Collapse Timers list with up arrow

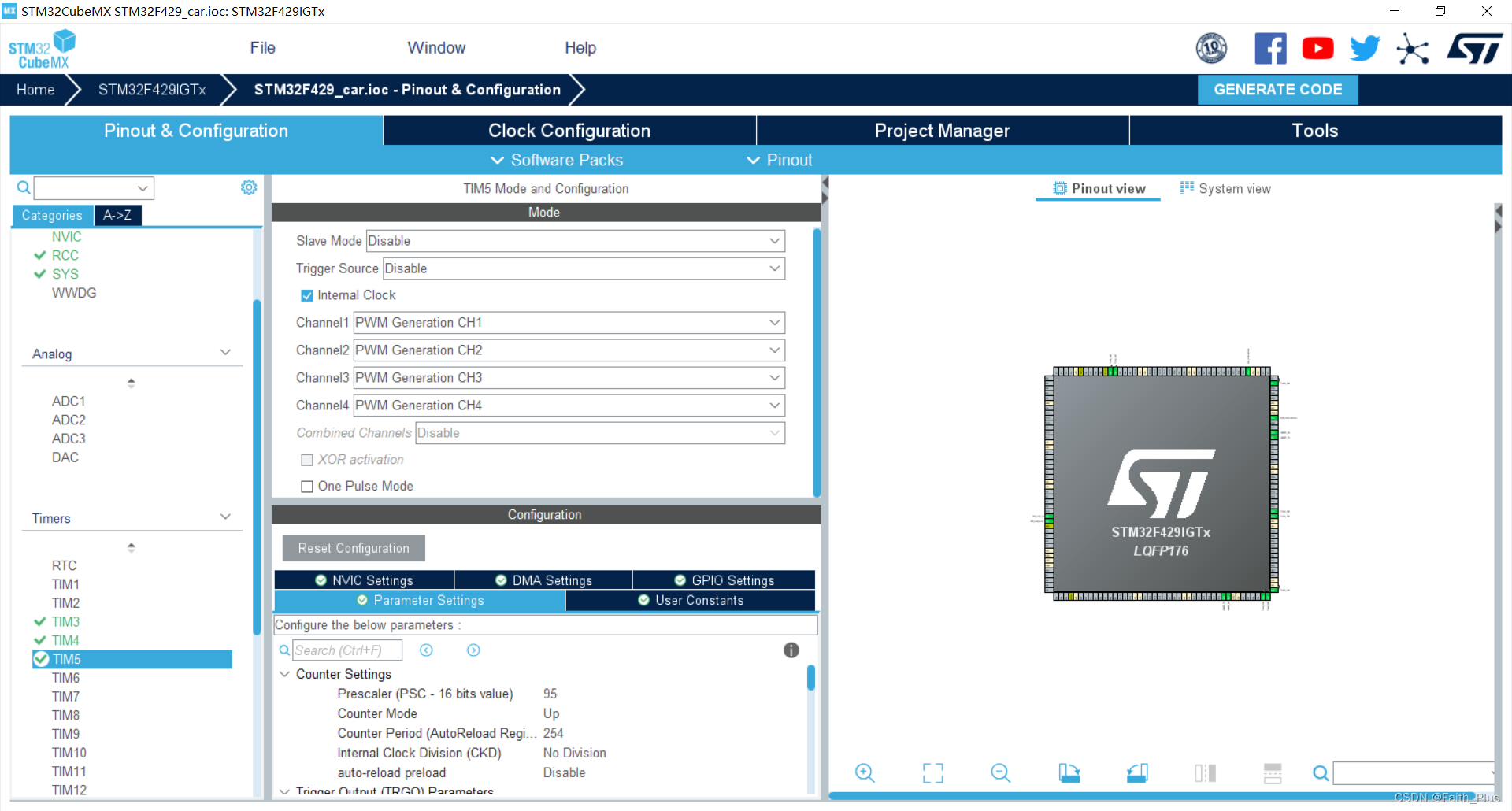click(x=132, y=547)
